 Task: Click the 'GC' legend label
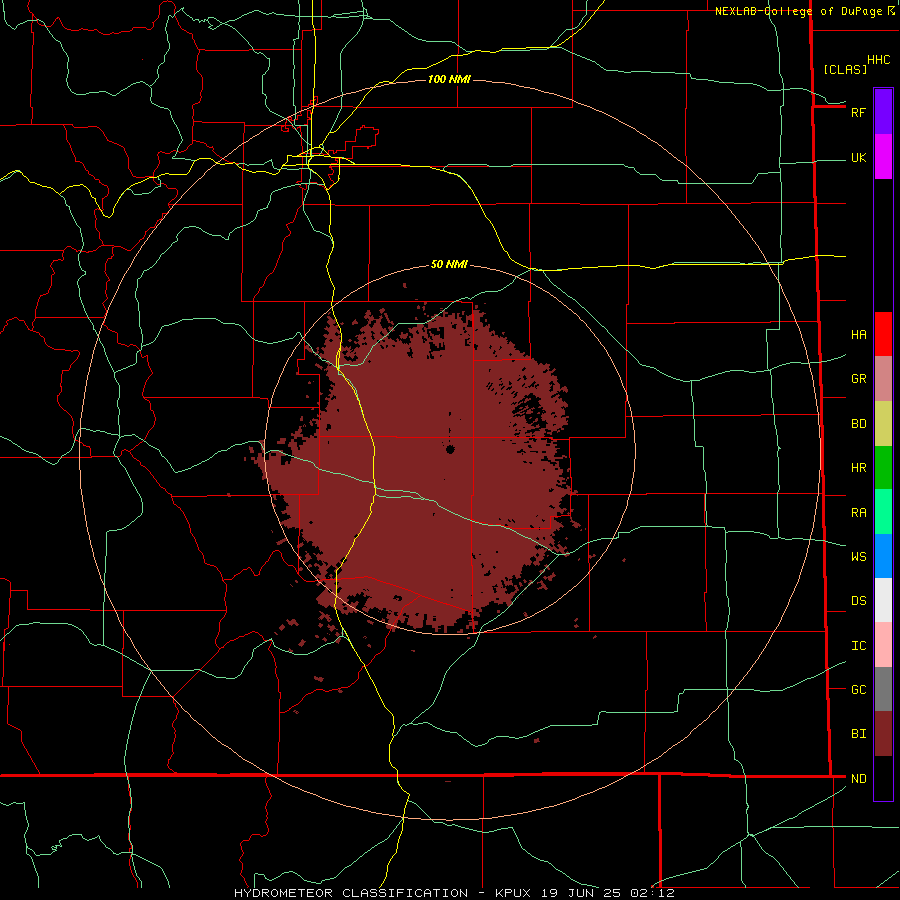pos(858,689)
